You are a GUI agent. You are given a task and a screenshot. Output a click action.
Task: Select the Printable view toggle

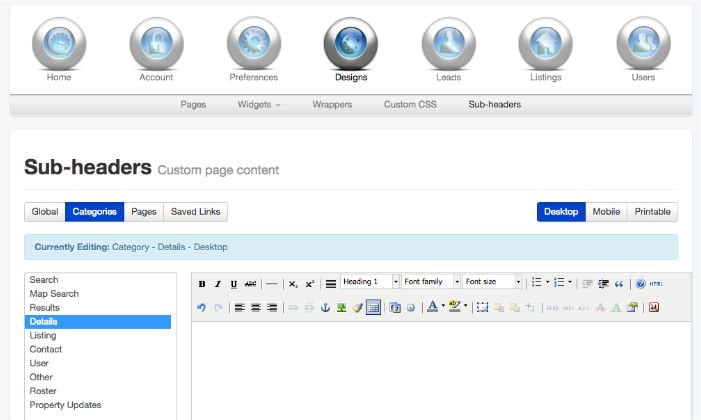click(x=652, y=212)
